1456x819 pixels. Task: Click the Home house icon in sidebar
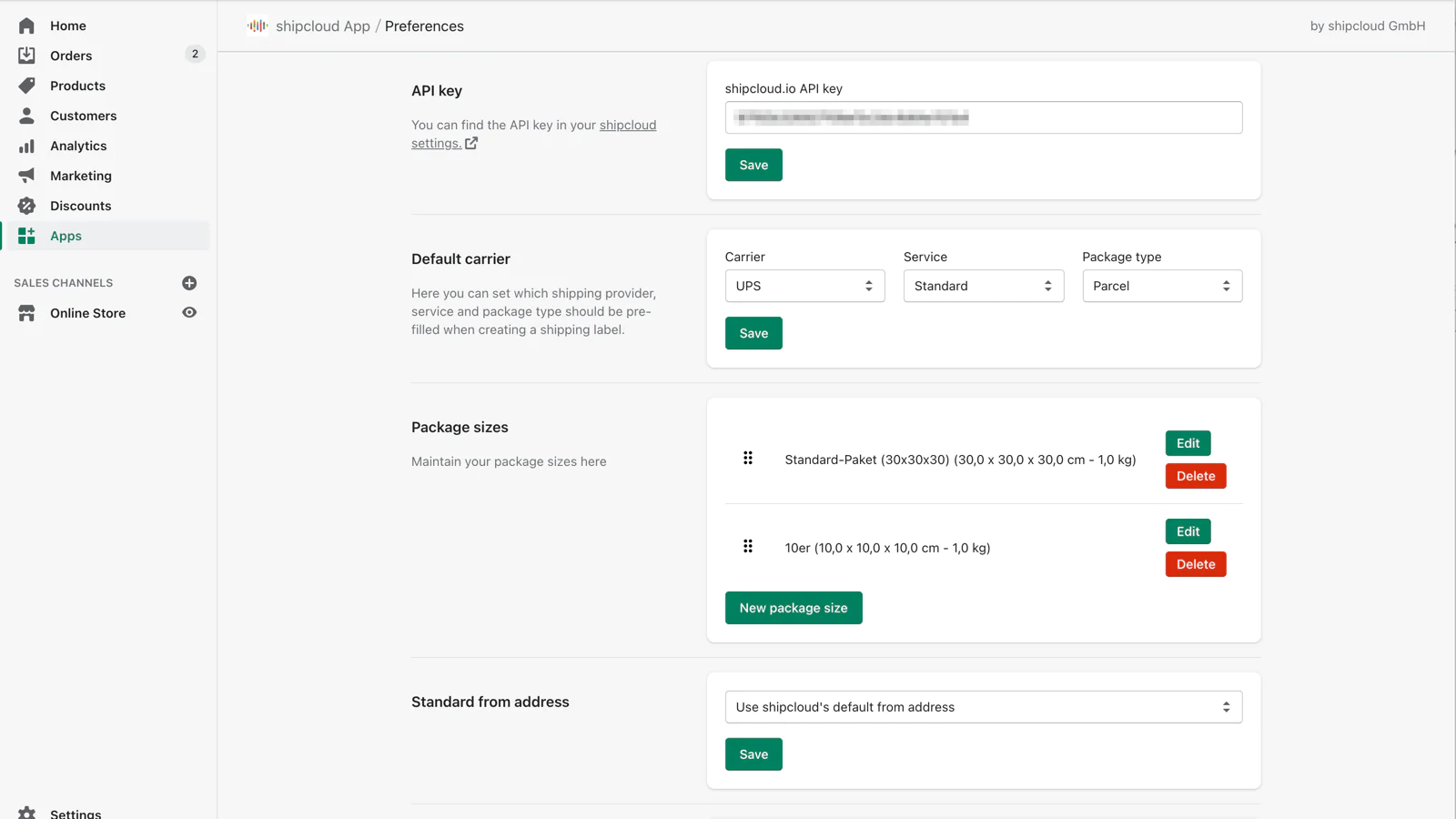coord(26,25)
